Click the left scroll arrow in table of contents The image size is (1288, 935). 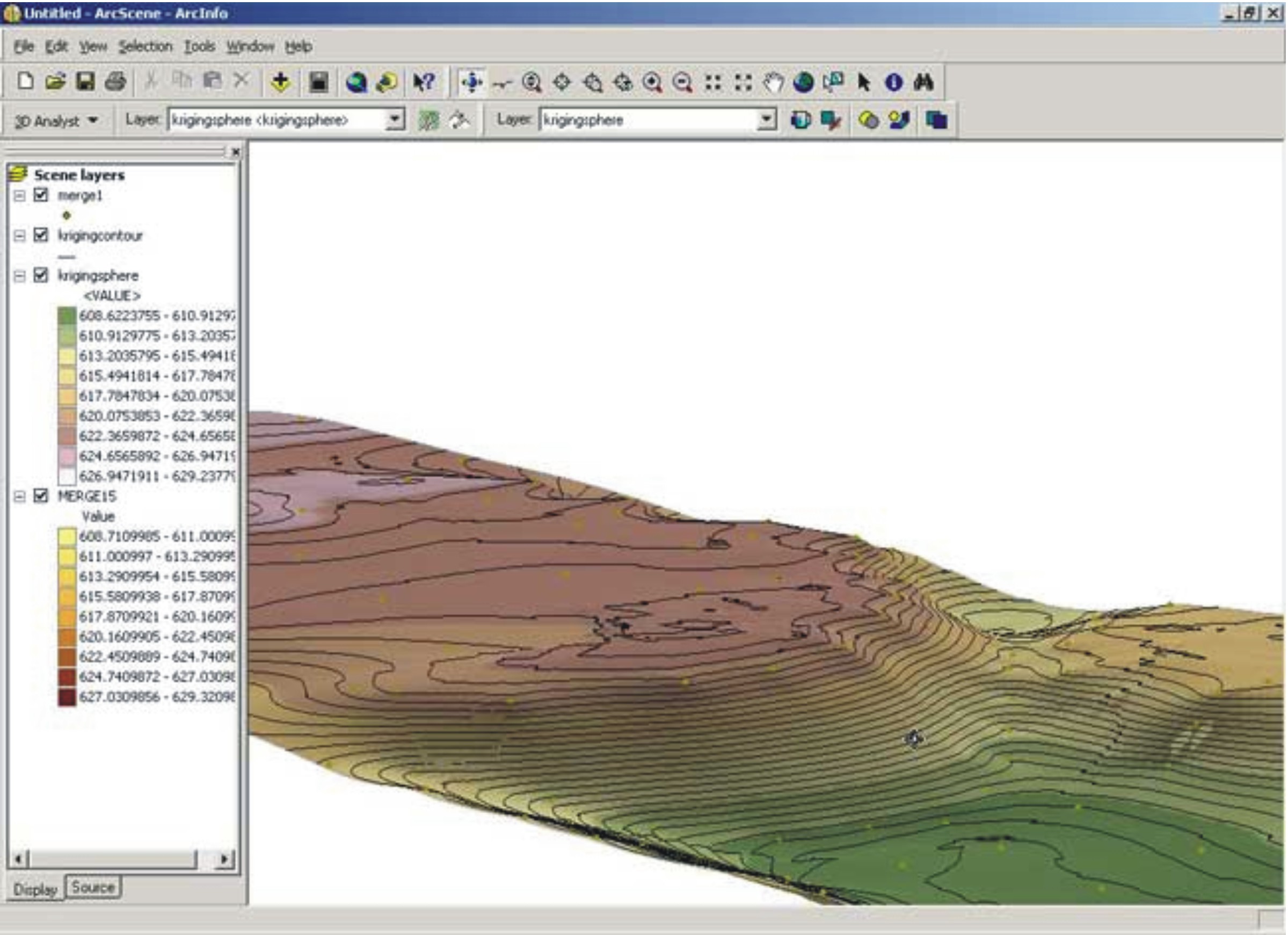18,859
